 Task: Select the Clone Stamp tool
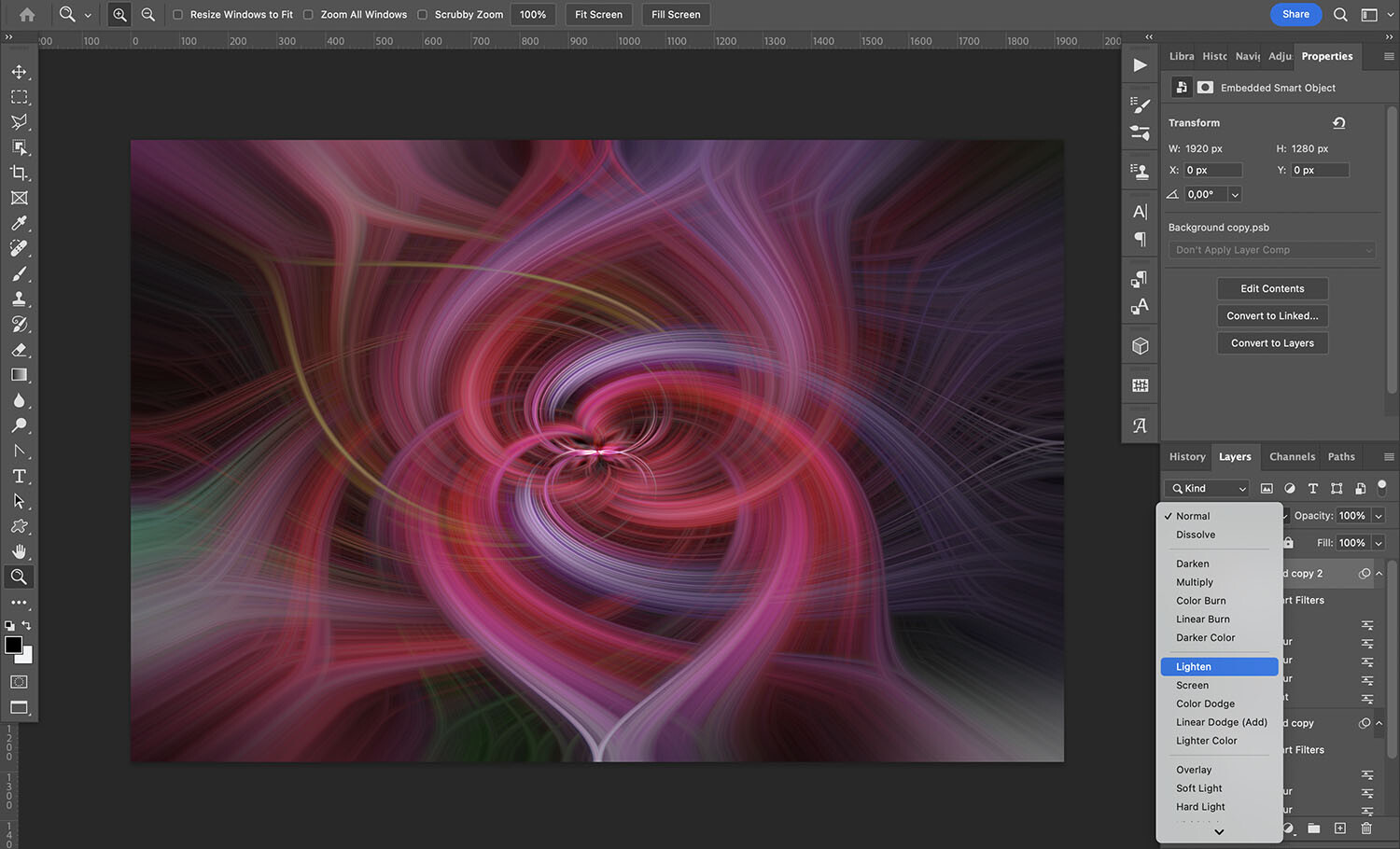[19, 299]
